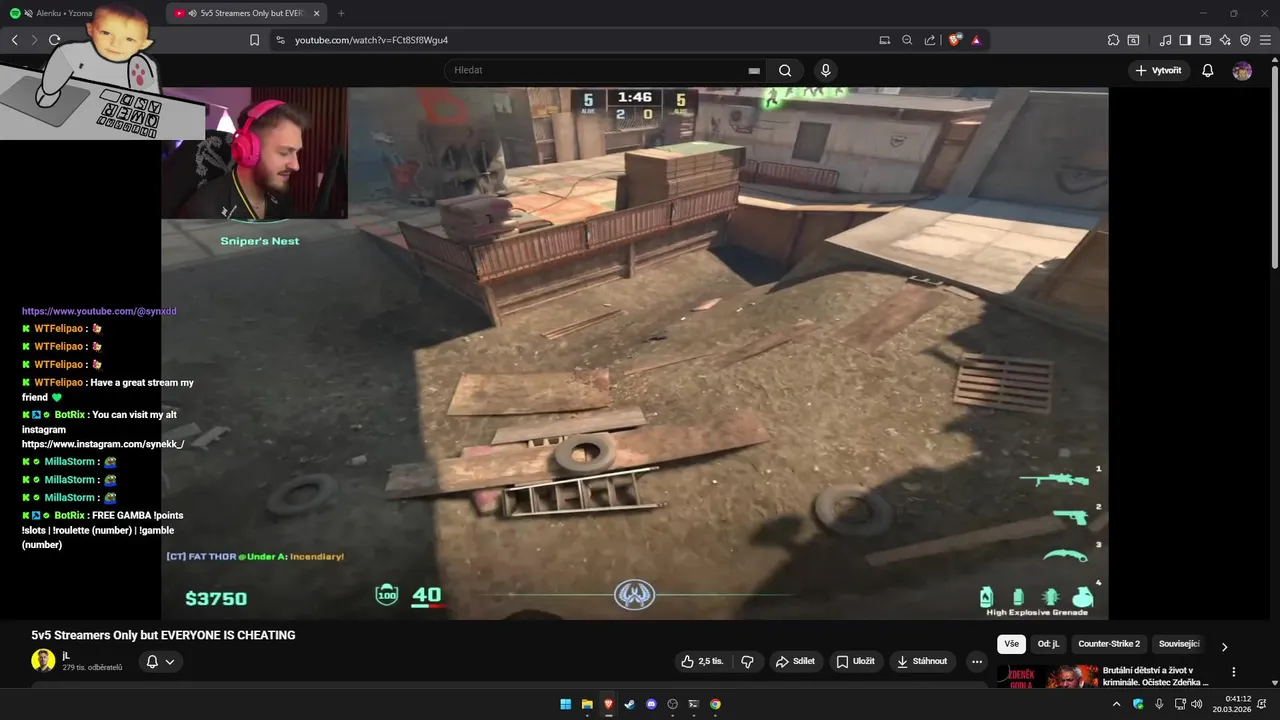Open the Brave VPN shield icon
1280x720 pixels.
(1245, 40)
